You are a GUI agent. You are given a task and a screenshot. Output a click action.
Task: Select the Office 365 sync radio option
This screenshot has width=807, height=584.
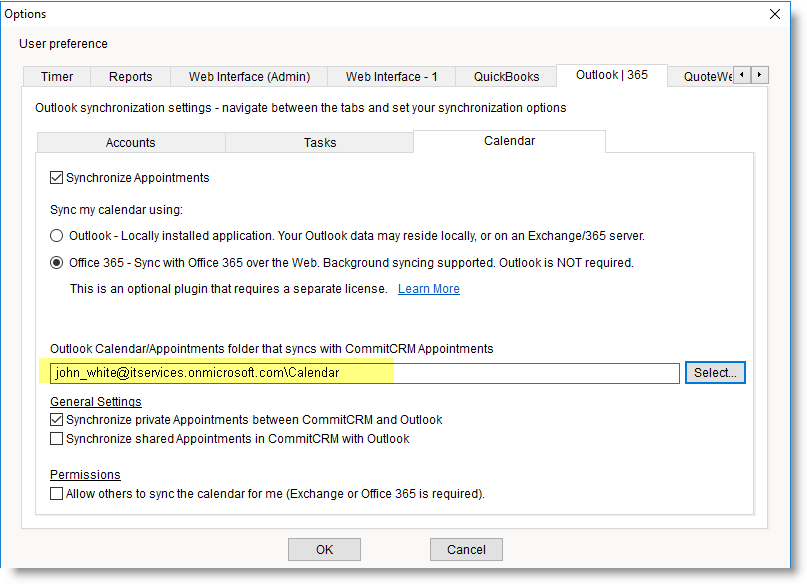(57, 263)
